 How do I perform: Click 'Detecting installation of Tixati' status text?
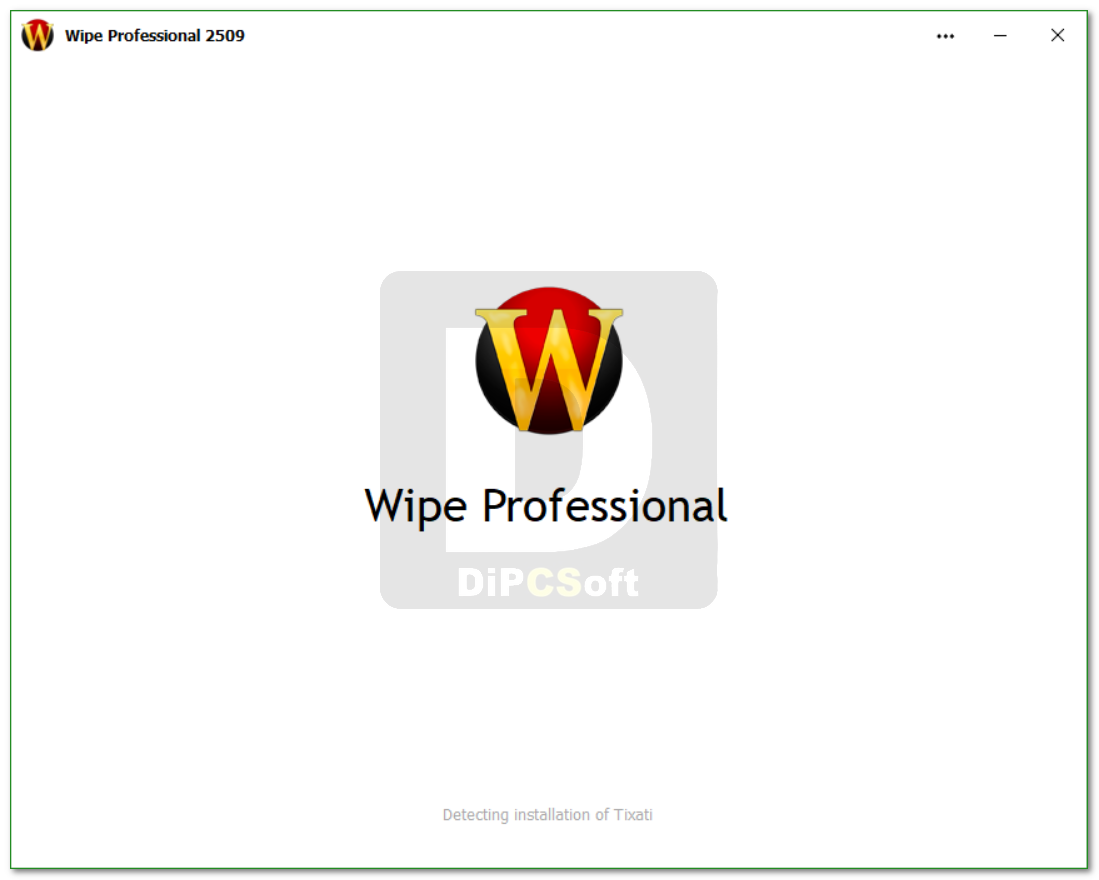pyautogui.click(x=547, y=815)
